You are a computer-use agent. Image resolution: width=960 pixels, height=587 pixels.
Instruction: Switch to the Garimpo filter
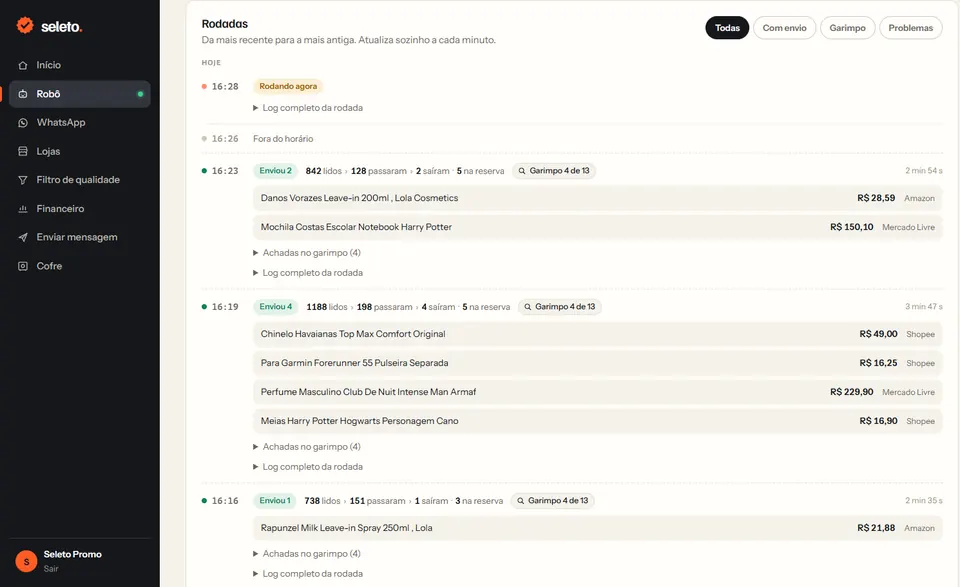click(847, 28)
